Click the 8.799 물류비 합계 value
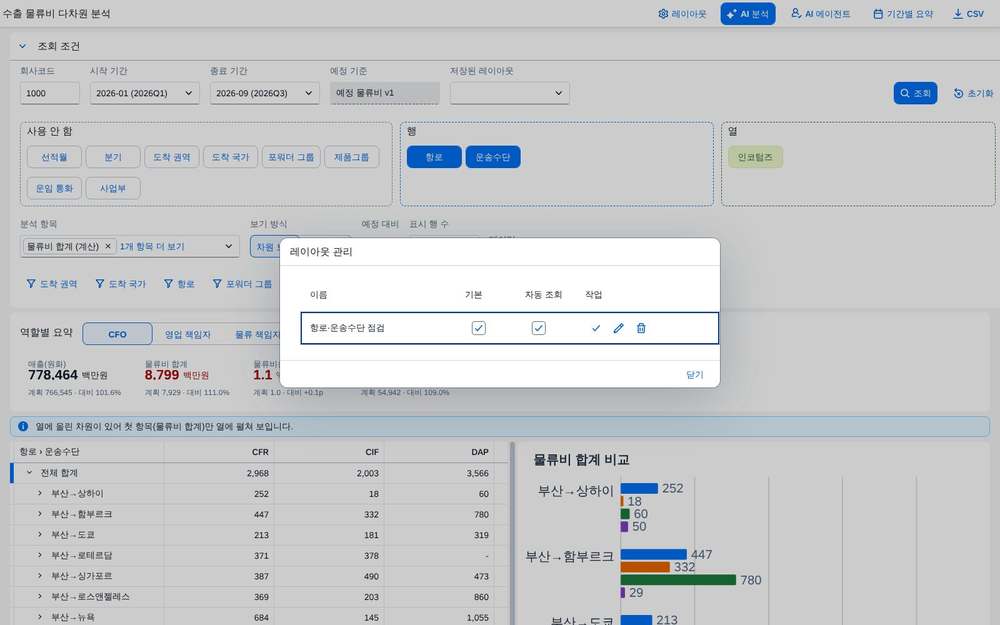The height and width of the screenshot is (625, 1000). point(161,375)
